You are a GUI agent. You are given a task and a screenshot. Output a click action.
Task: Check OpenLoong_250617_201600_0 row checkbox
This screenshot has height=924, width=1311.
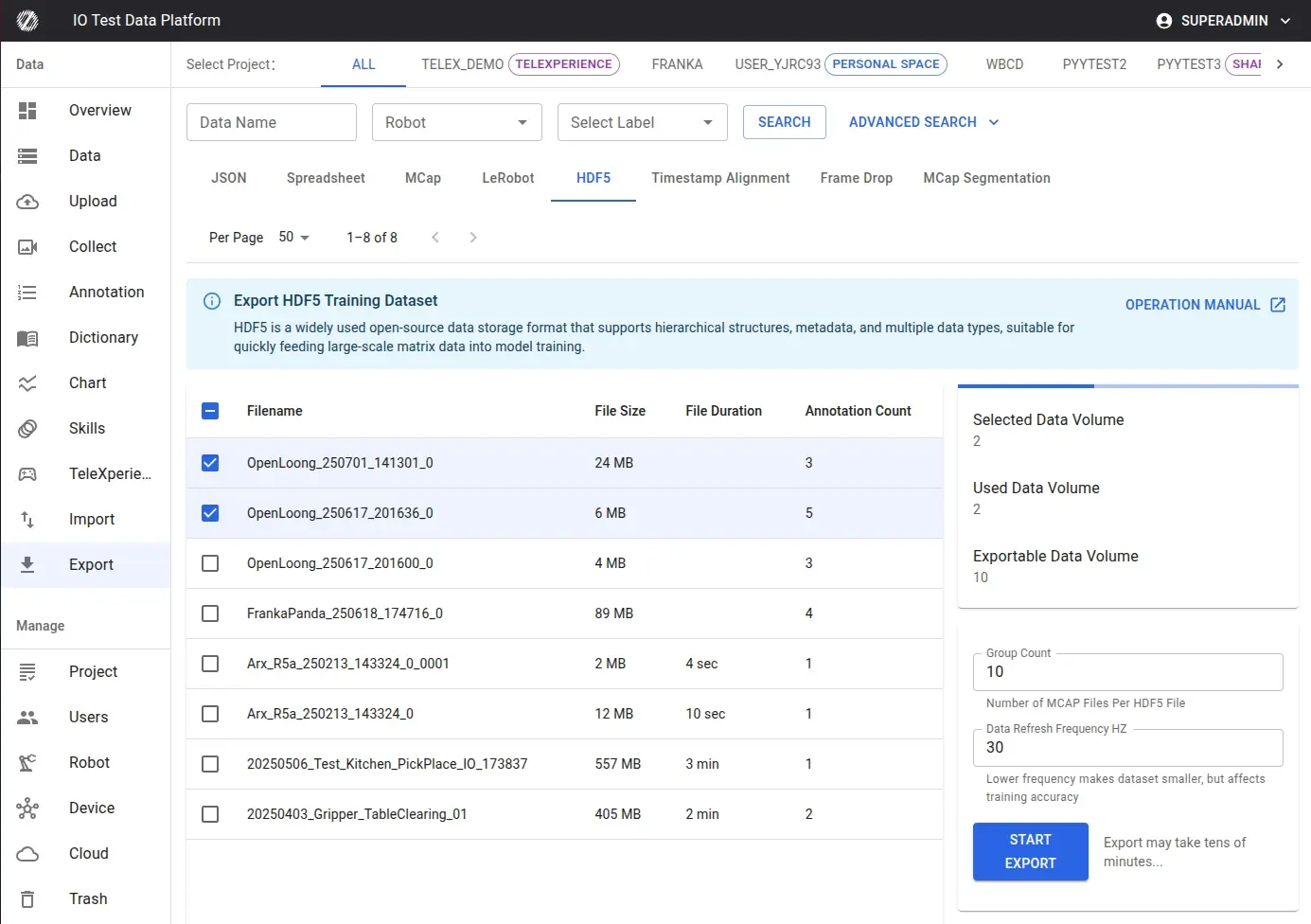(x=210, y=563)
